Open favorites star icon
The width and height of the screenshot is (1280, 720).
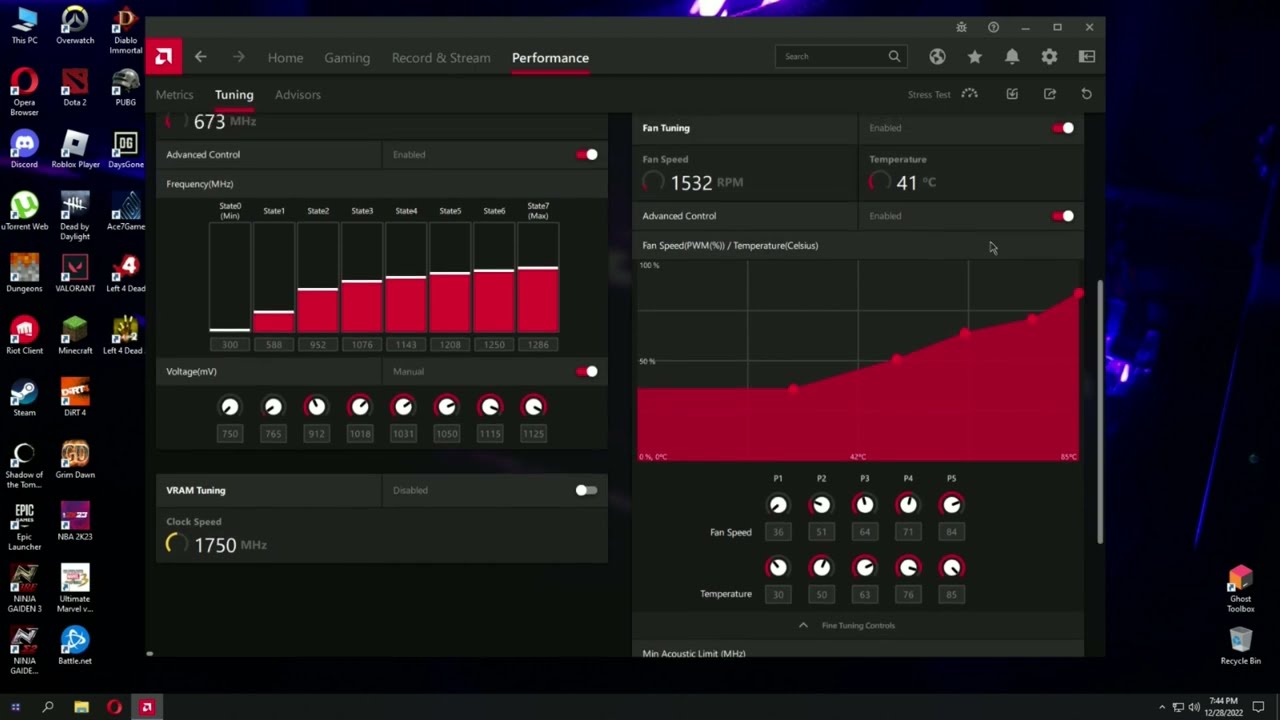point(974,57)
